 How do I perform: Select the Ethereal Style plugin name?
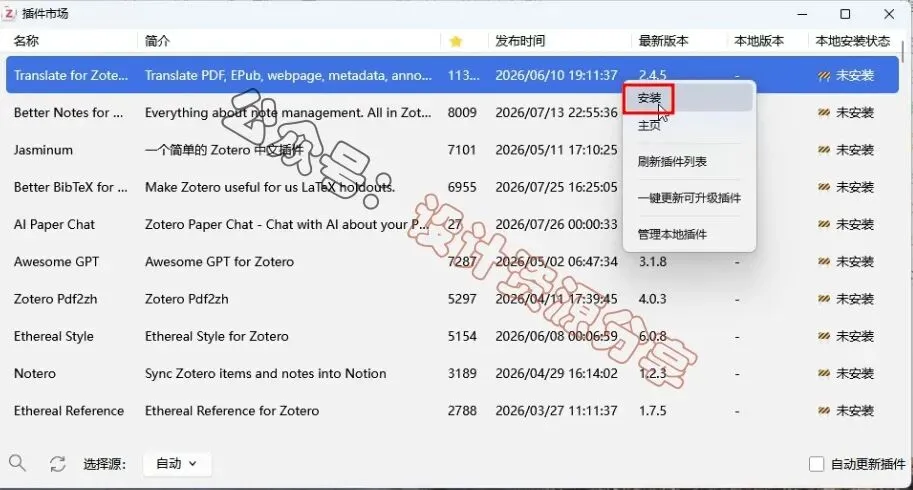pyautogui.click(x=54, y=336)
